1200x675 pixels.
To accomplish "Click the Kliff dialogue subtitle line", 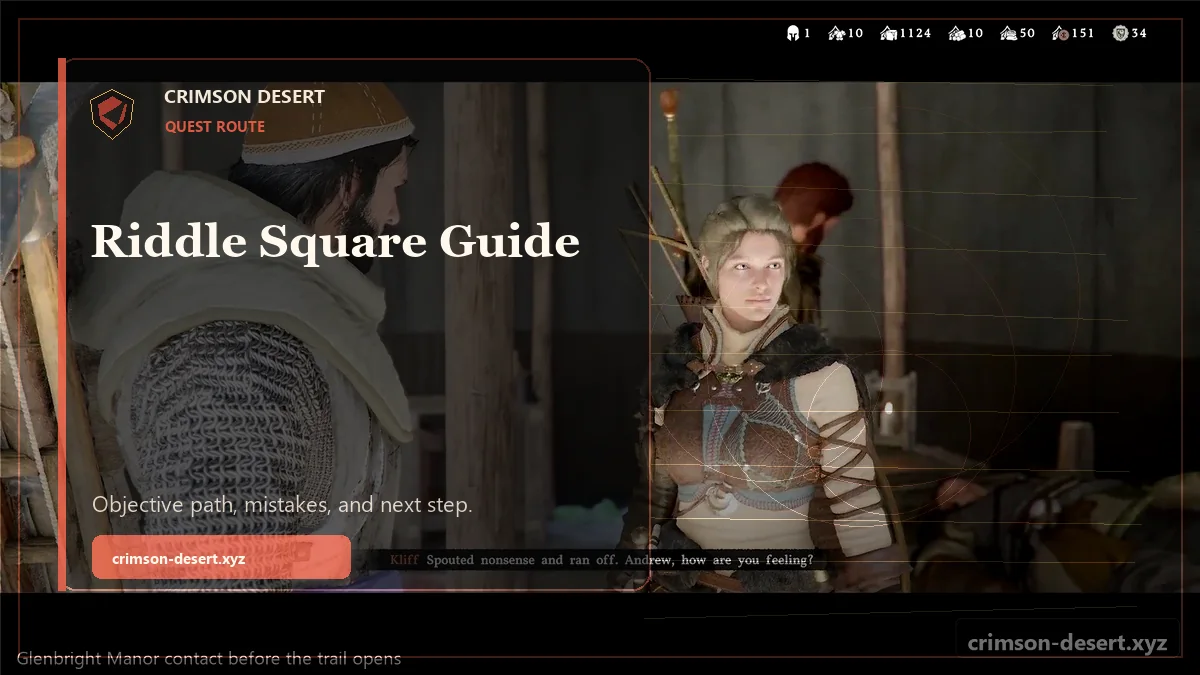I will click(601, 560).
